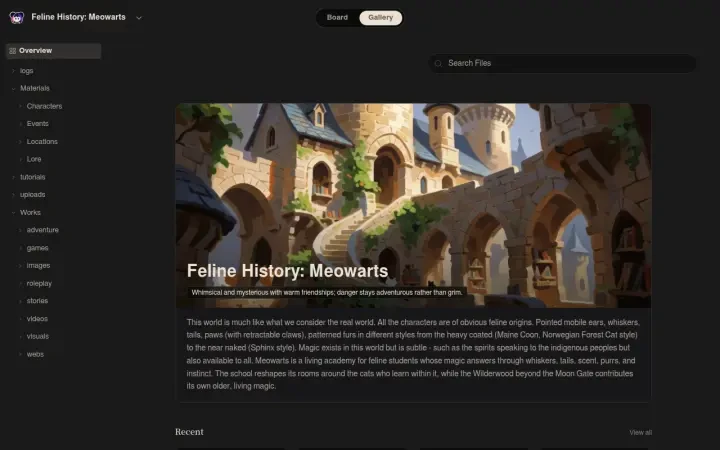Click the magnifier icon in search bar
720x450 pixels.
pos(438,63)
